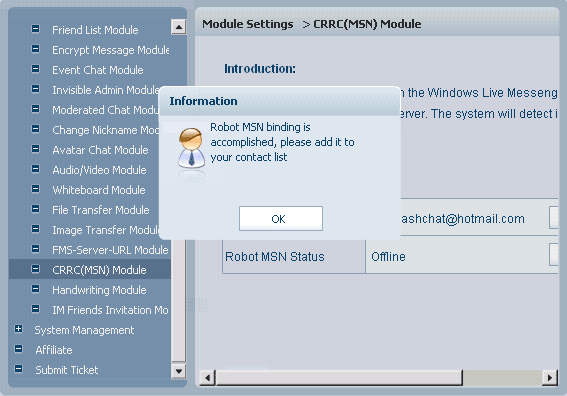Select Audio/Video Module in sidebar
Viewport: 567px width, 396px height.
pos(99,170)
